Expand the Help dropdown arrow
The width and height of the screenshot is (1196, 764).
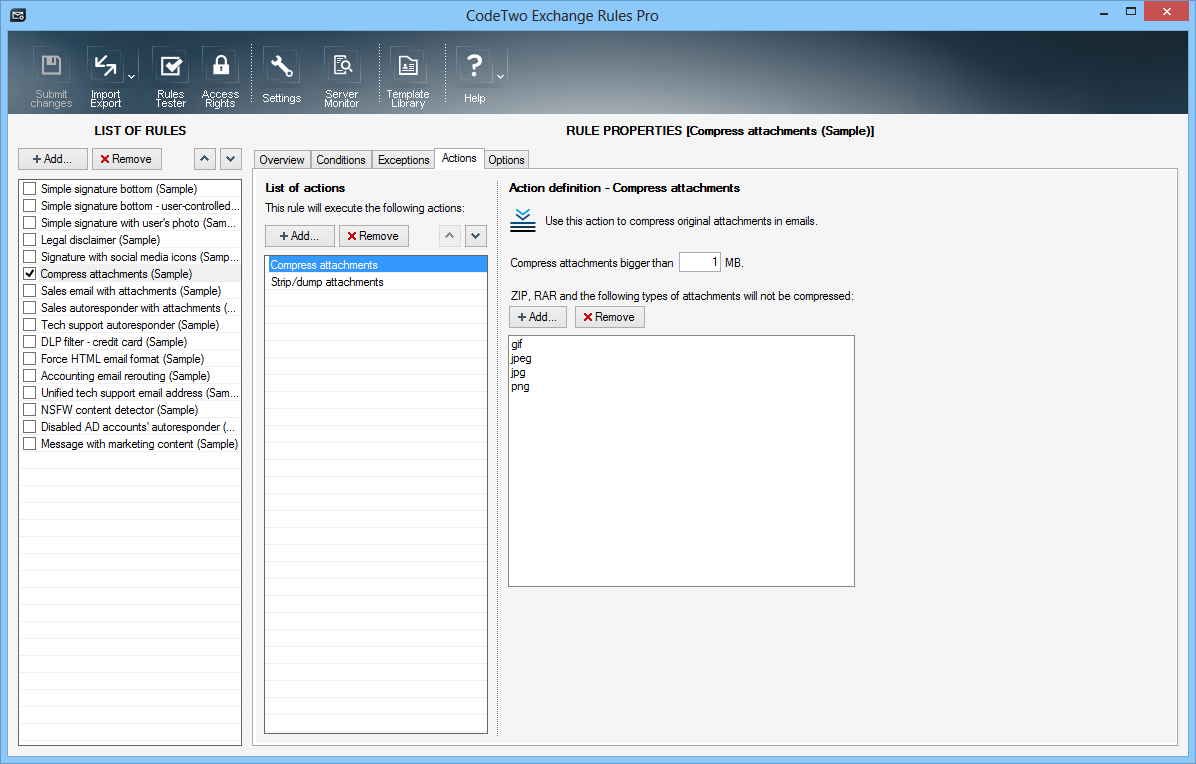500,77
